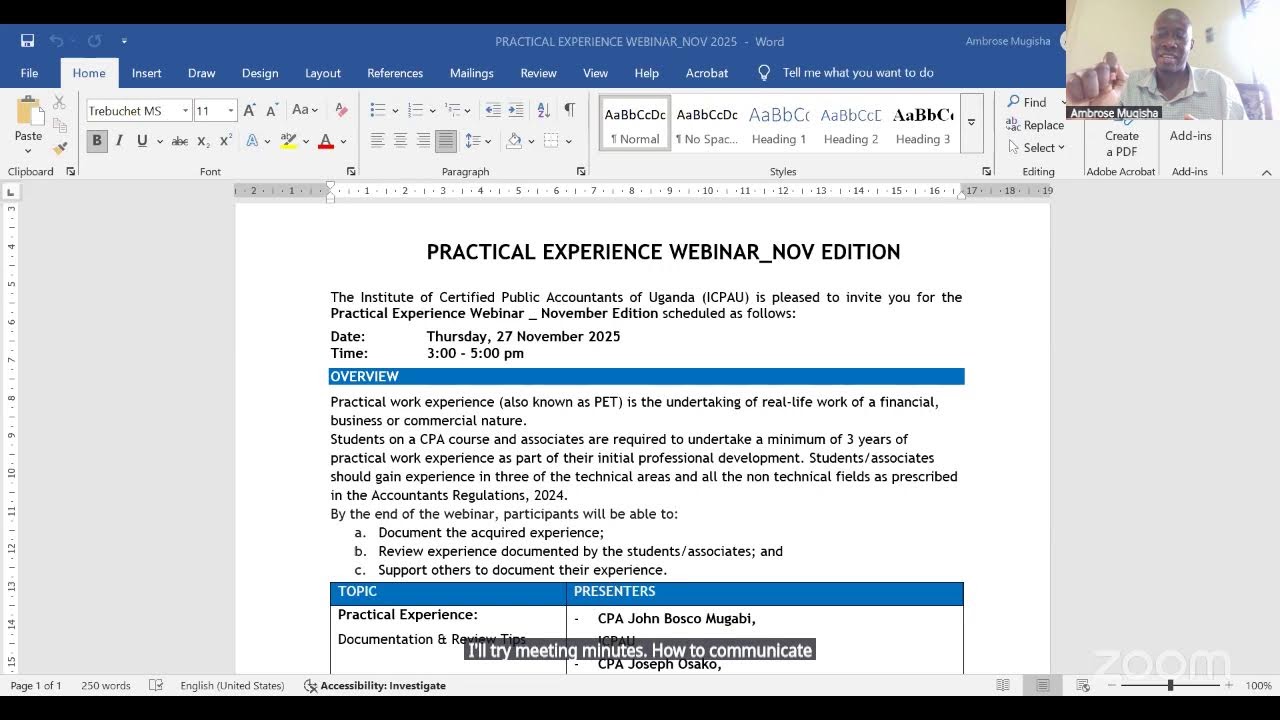Click the Paste clipboard icon
Viewport: 1280px width, 720px height.
28,111
